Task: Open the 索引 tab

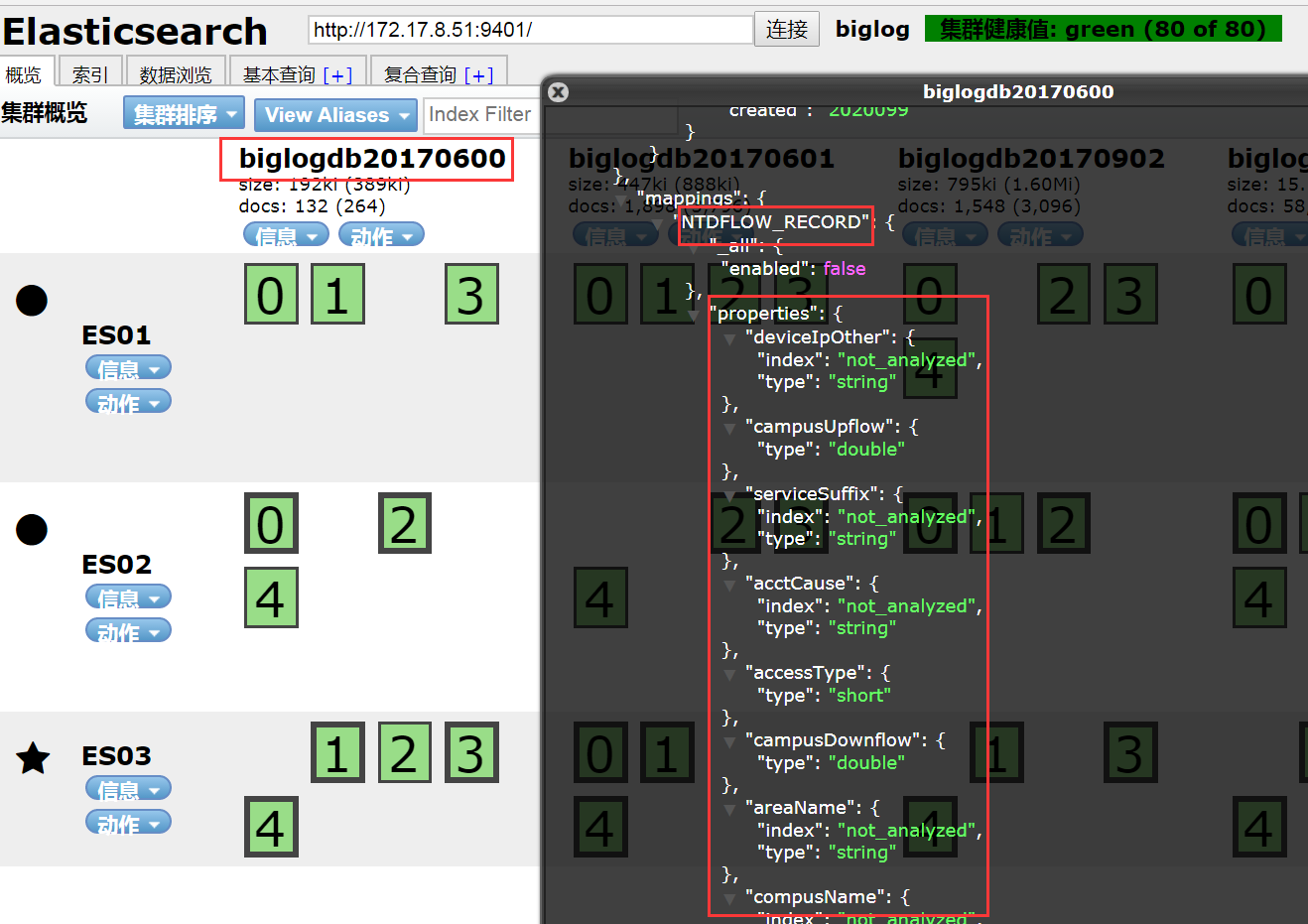Action: pos(90,73)
